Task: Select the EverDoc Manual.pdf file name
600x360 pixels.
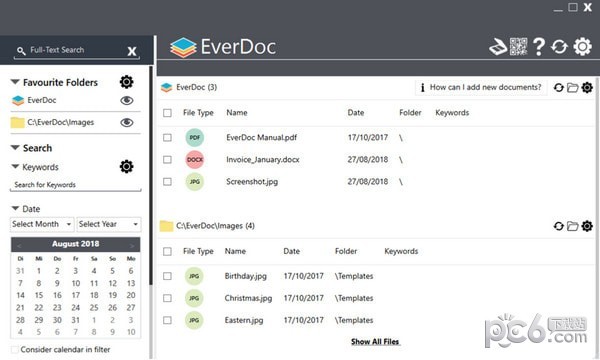Action: 261,138
